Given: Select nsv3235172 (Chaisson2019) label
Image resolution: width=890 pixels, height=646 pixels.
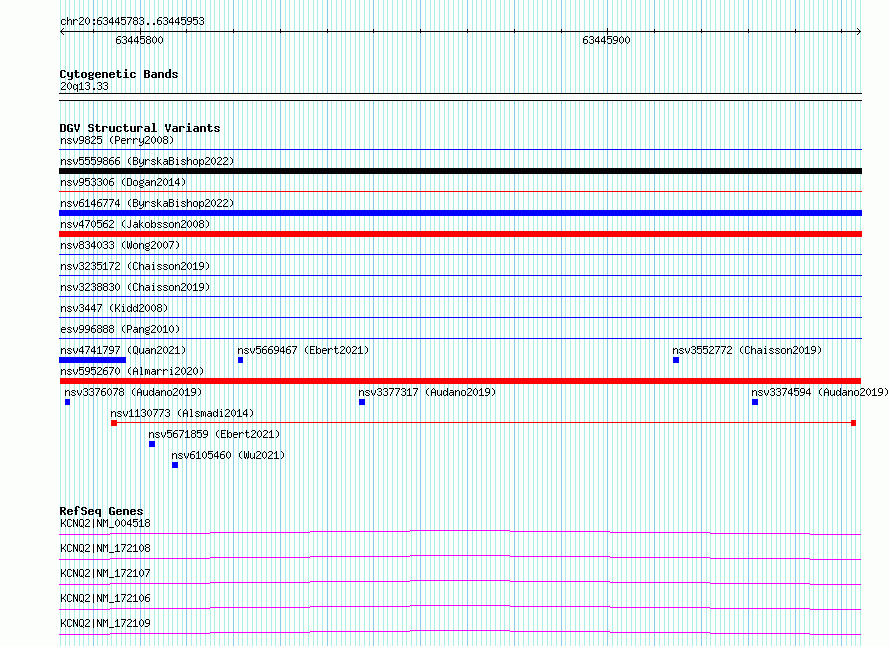Looking at the screenshot, I should [135, 266].
